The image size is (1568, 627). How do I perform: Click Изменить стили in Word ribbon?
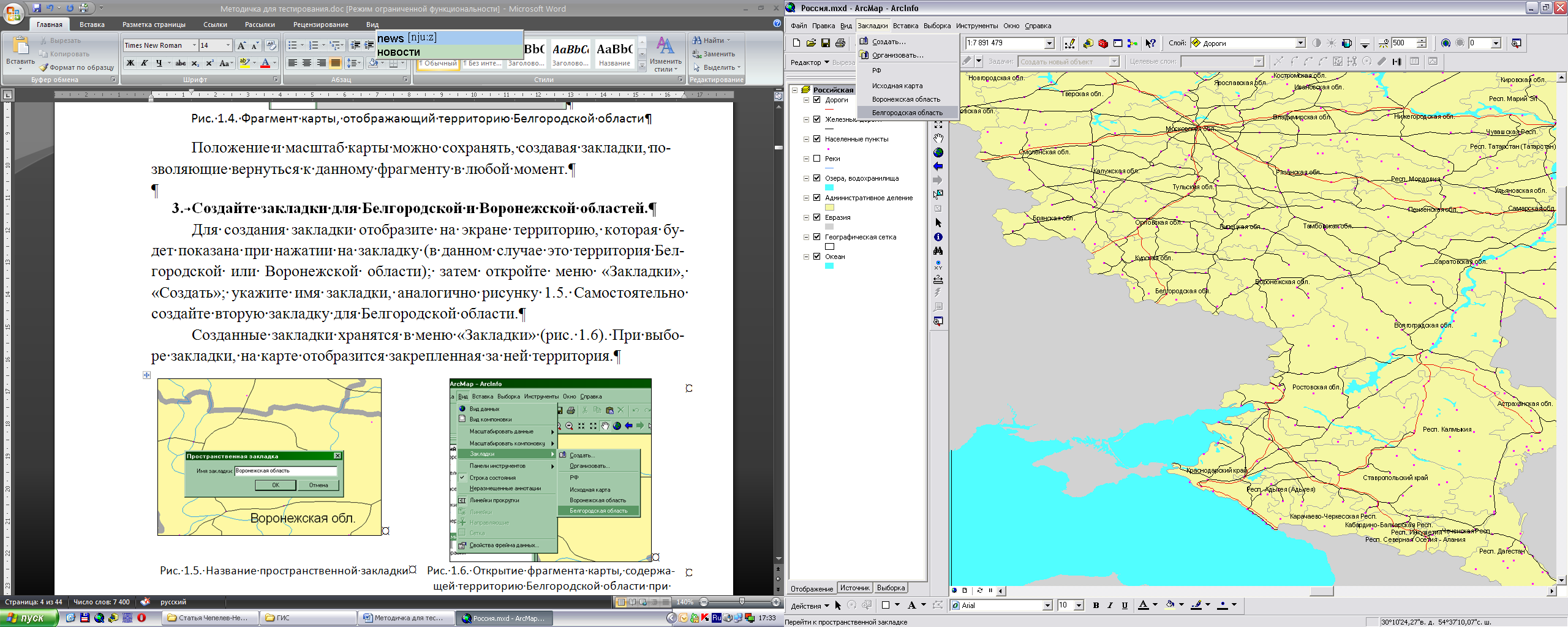[x=665, y=54]
